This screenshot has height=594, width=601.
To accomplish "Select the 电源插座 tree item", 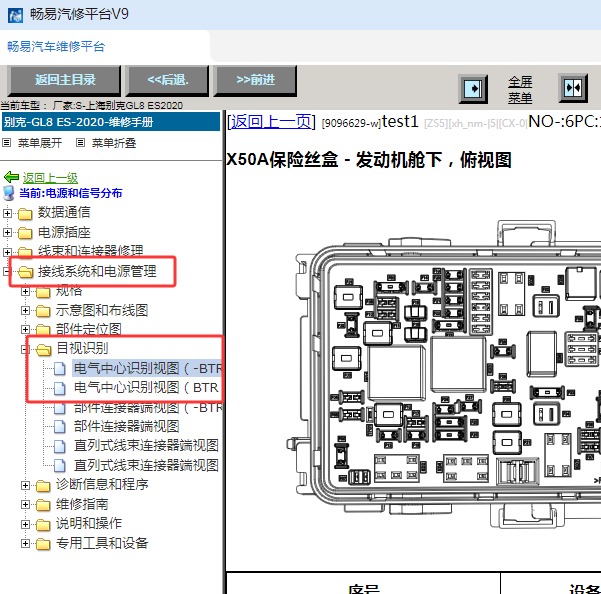I will tap(64, 232).
